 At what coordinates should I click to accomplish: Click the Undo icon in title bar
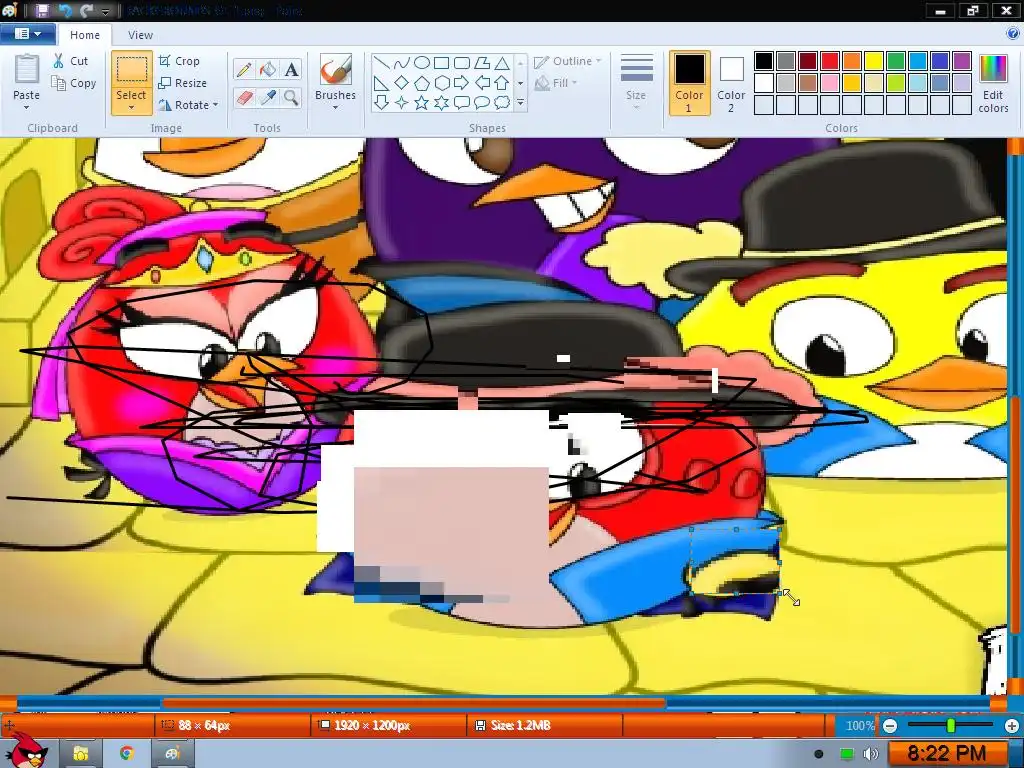click(x=65, y=10)
